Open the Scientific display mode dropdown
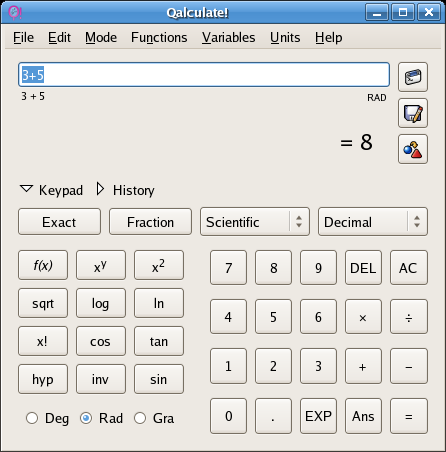The height and width of the screenshot is (452, 446). 255,222
